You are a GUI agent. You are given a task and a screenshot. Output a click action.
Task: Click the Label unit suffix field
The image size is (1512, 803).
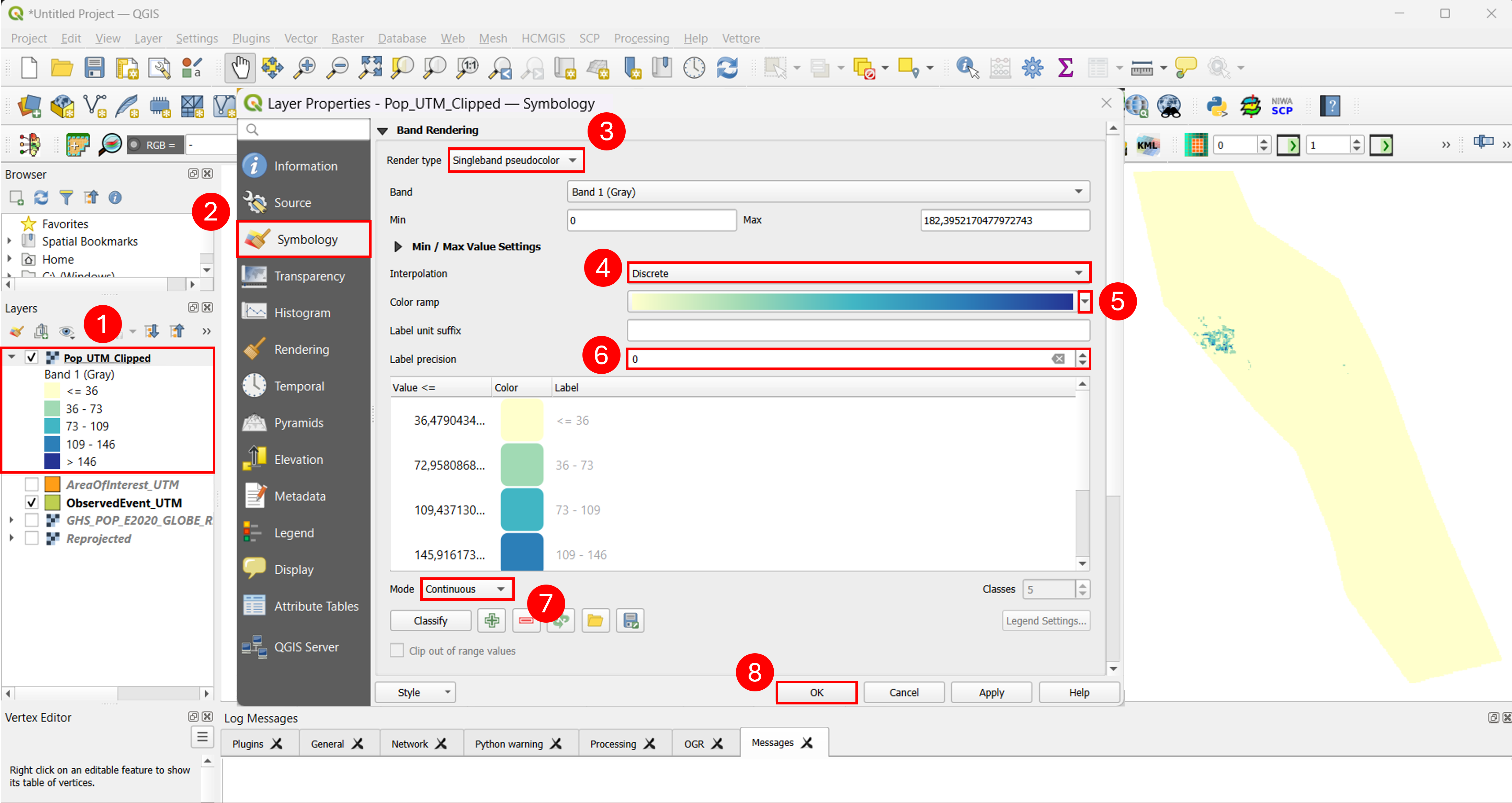[x=858, y=330]
